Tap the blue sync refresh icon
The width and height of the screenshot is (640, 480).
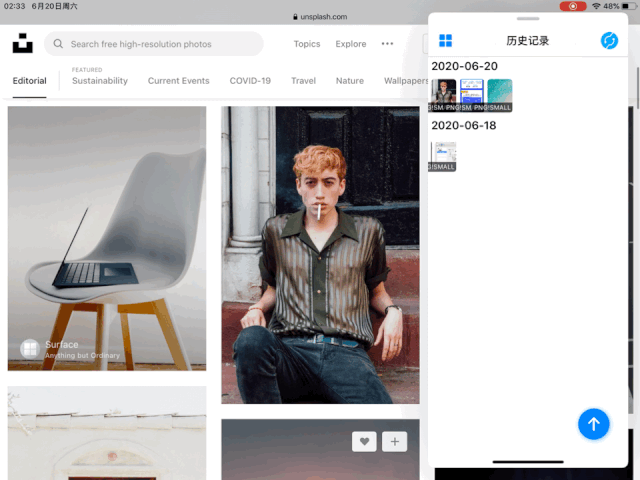tap(609, 40)
